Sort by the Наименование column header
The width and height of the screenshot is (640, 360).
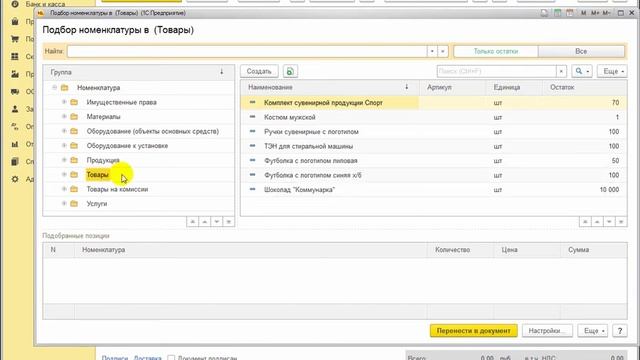[329, 87]
